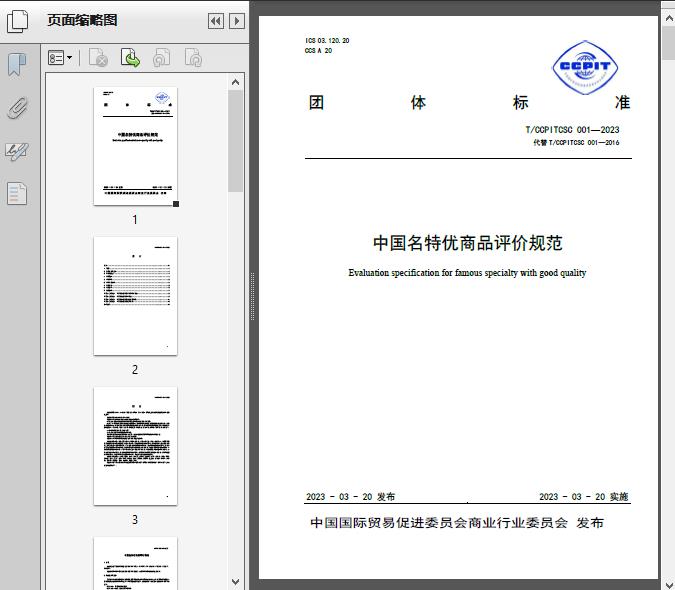Open thumbnail options dropdown menu
The height and width of the screenshot is (590, 675).
(x=60, y=58)
